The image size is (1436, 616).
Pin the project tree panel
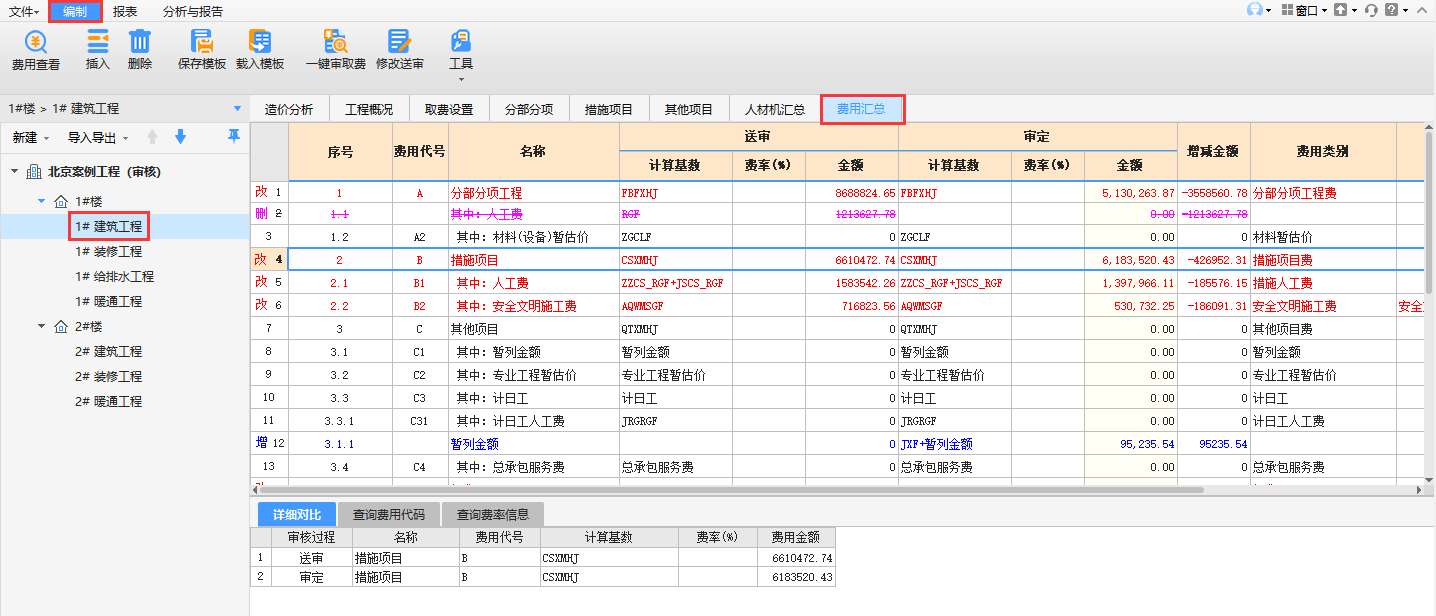(233, 137)
